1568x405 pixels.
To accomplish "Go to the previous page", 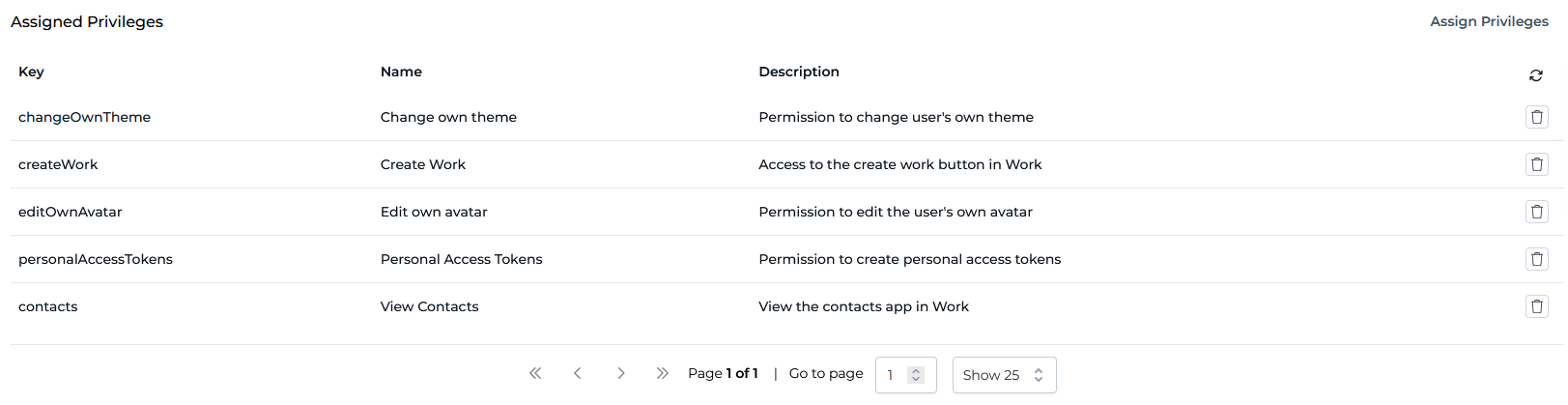I will pos(578,373).
